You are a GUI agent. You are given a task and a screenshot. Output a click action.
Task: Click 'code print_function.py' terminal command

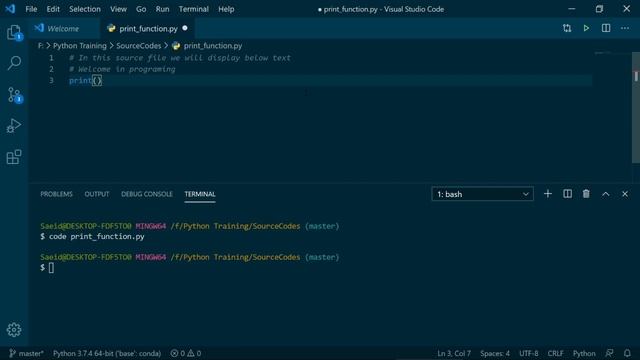coord(97,237)
